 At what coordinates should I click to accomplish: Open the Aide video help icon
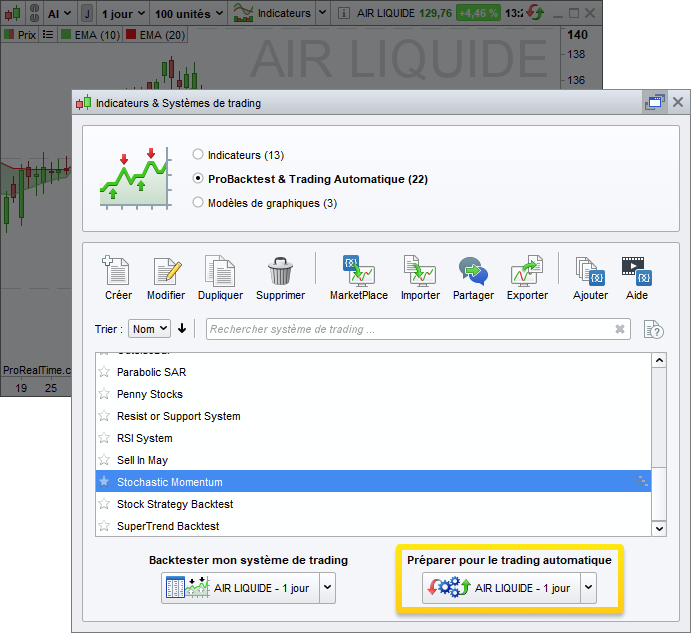637,271
